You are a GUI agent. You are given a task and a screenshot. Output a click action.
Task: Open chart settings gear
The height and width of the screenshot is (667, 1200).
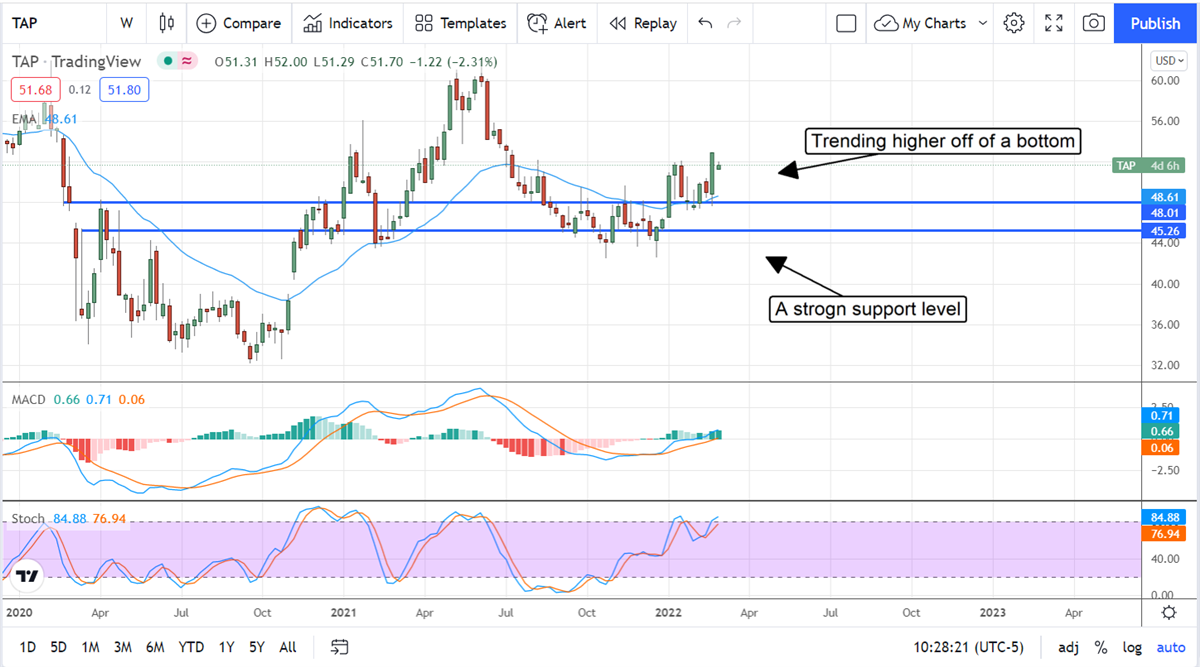[x=1014, y=22]
